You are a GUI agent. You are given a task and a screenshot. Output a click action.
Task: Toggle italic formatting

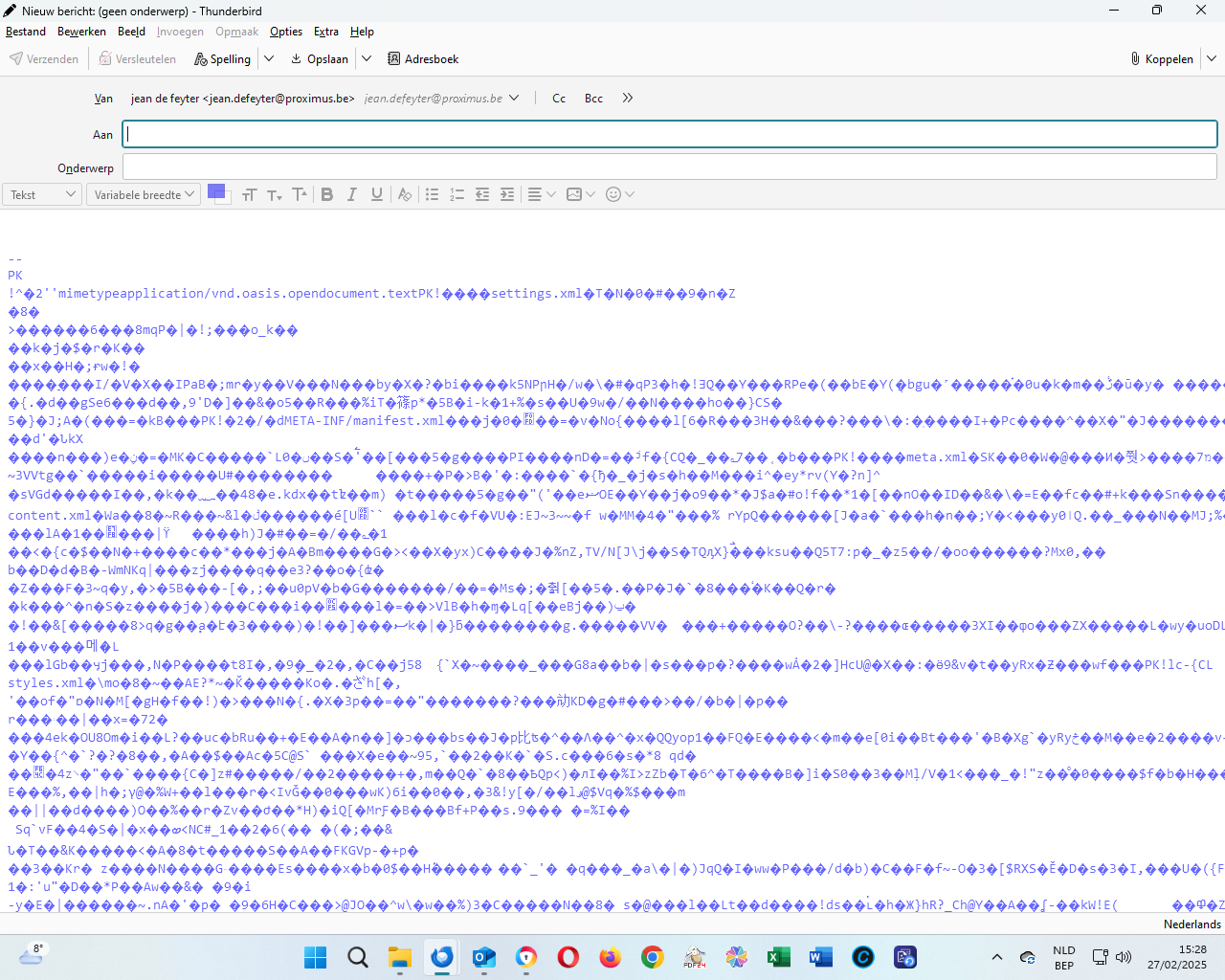coord(352,194)
